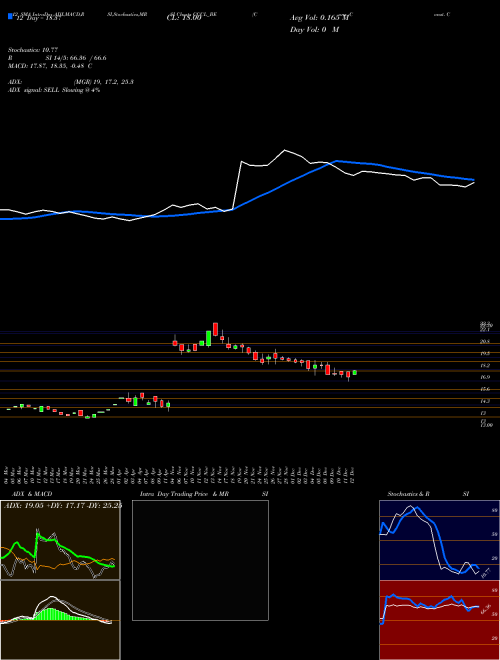Click the MACD values line '17.87, 18.35, -0.48'
This screenshot has width=500, height=660.
click(56, 66)
